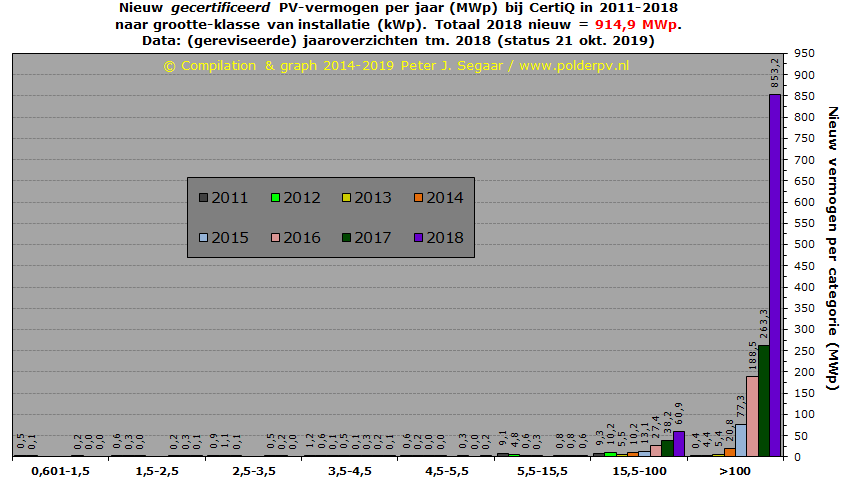The image size is (851, 481).
Task: Click the 5,5-15,5 category label
Action: 542,471
